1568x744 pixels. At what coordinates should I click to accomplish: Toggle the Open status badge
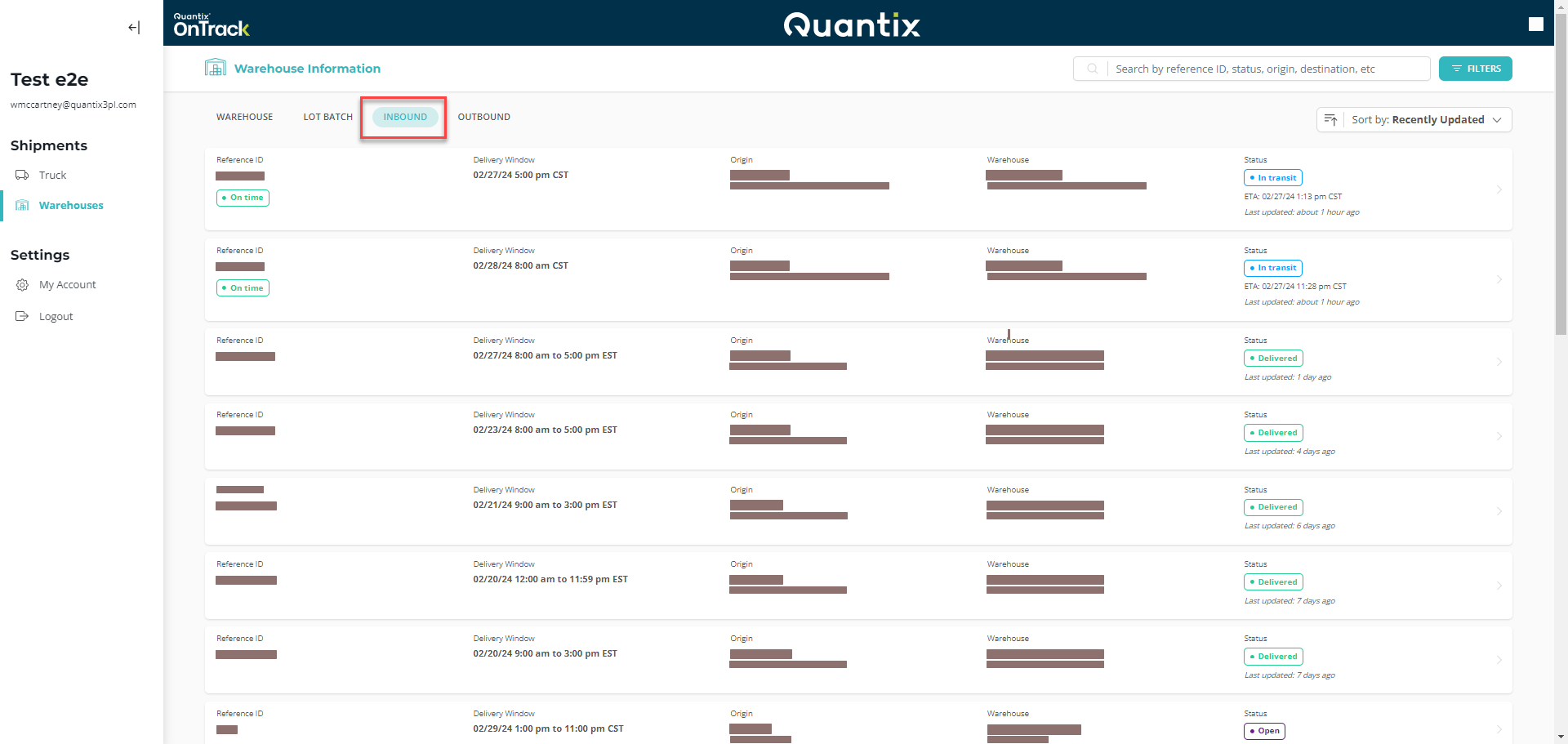point(1264,731)
